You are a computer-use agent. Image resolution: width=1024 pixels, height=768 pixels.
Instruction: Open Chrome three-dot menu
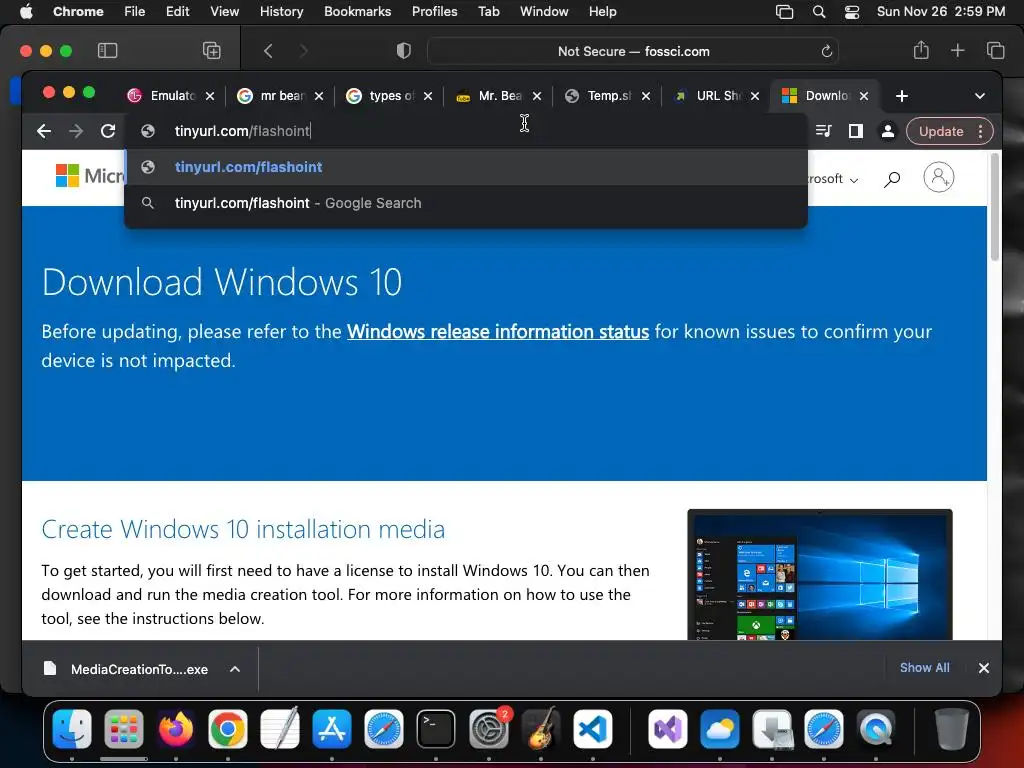click(980, 131)
